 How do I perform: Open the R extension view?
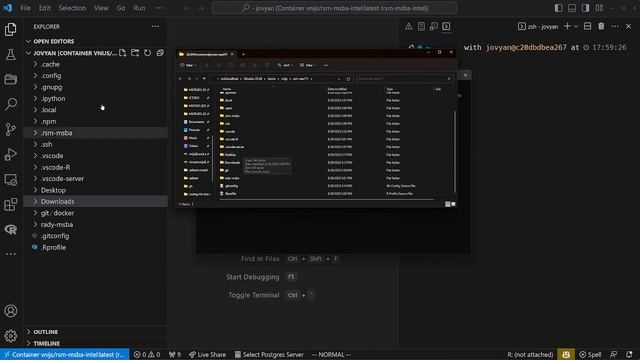11,229
